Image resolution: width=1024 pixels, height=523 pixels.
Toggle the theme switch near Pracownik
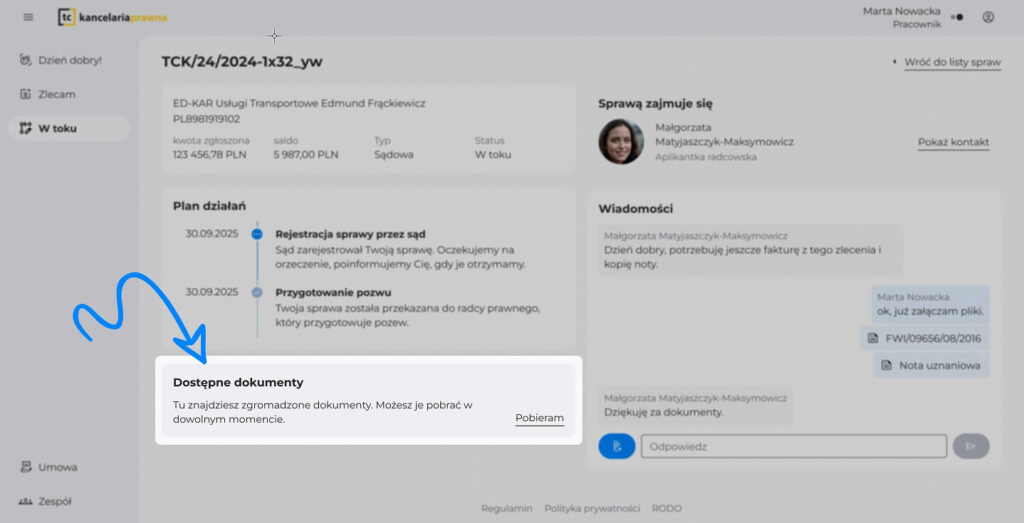point(957,17)
